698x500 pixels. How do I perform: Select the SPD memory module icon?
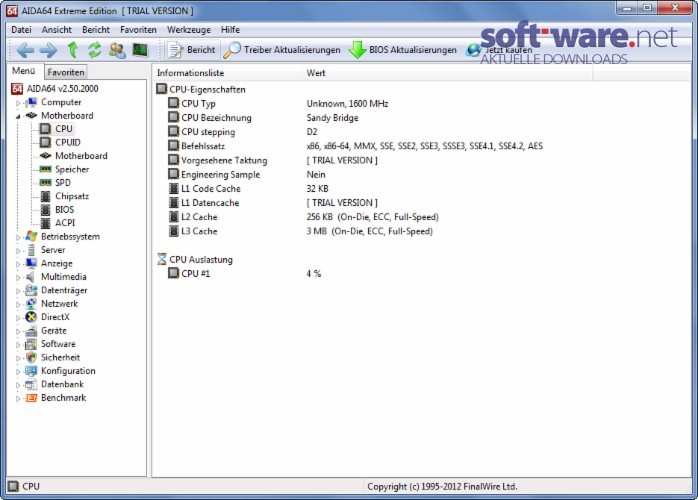(x=45, y=183)
